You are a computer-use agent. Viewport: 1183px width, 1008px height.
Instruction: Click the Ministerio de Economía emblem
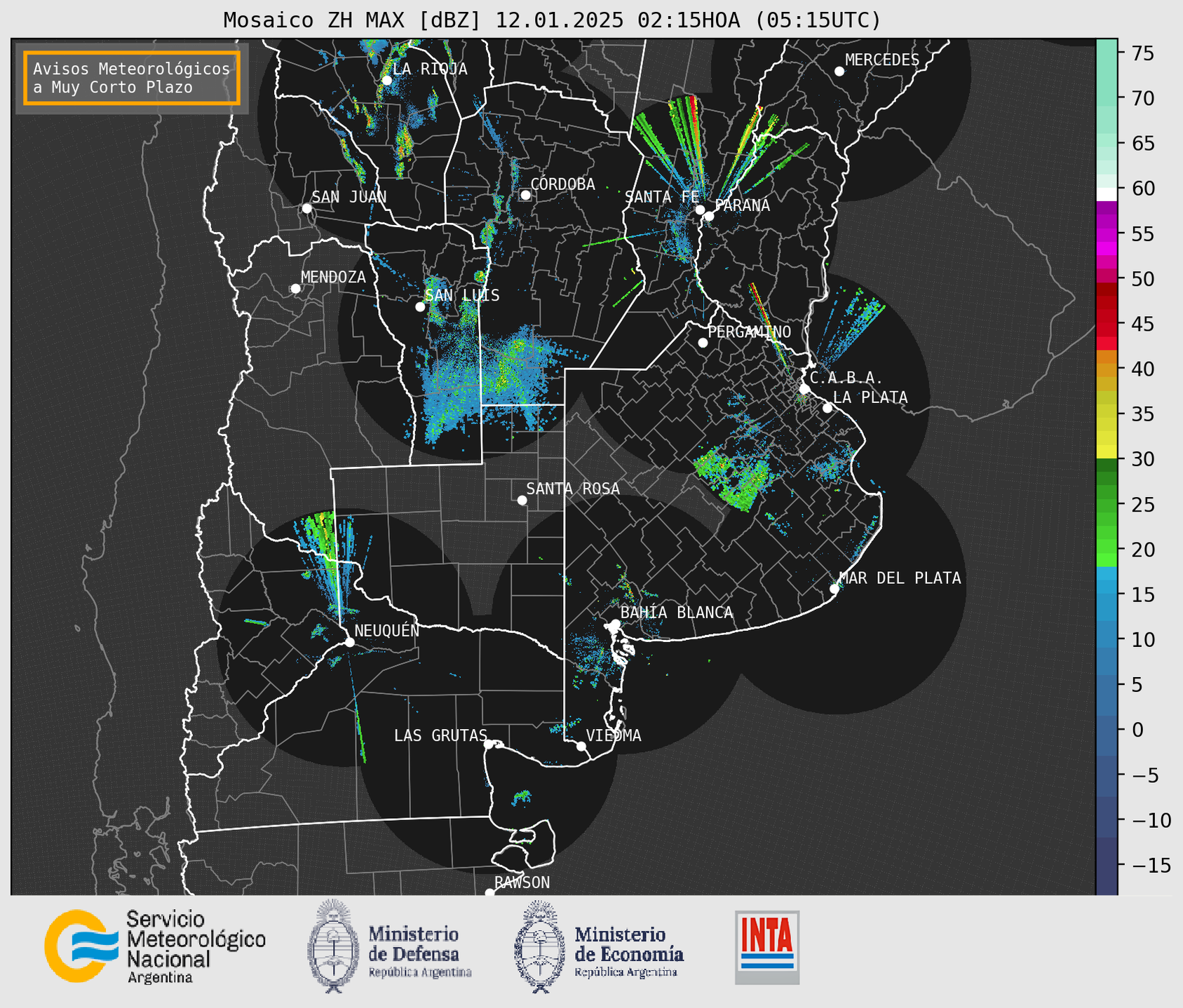(541, 946)
